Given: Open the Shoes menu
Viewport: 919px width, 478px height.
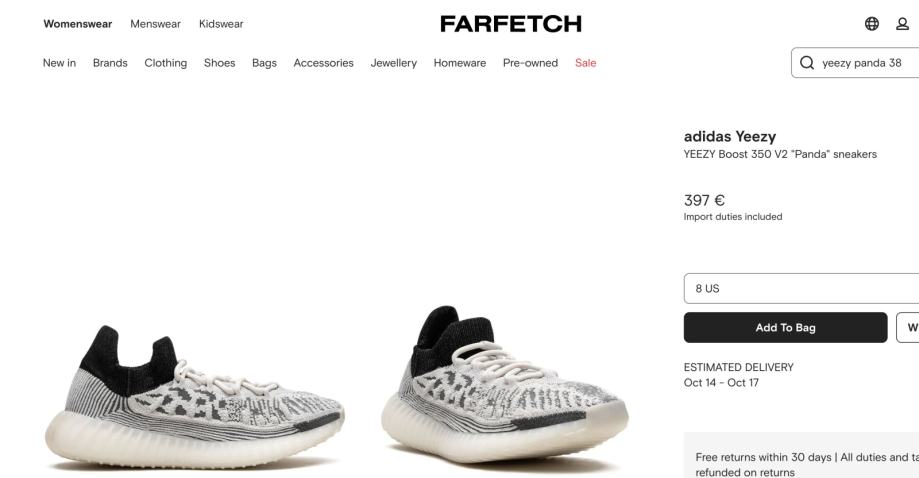Looking at the screenshot, I should tap(219, 63).
